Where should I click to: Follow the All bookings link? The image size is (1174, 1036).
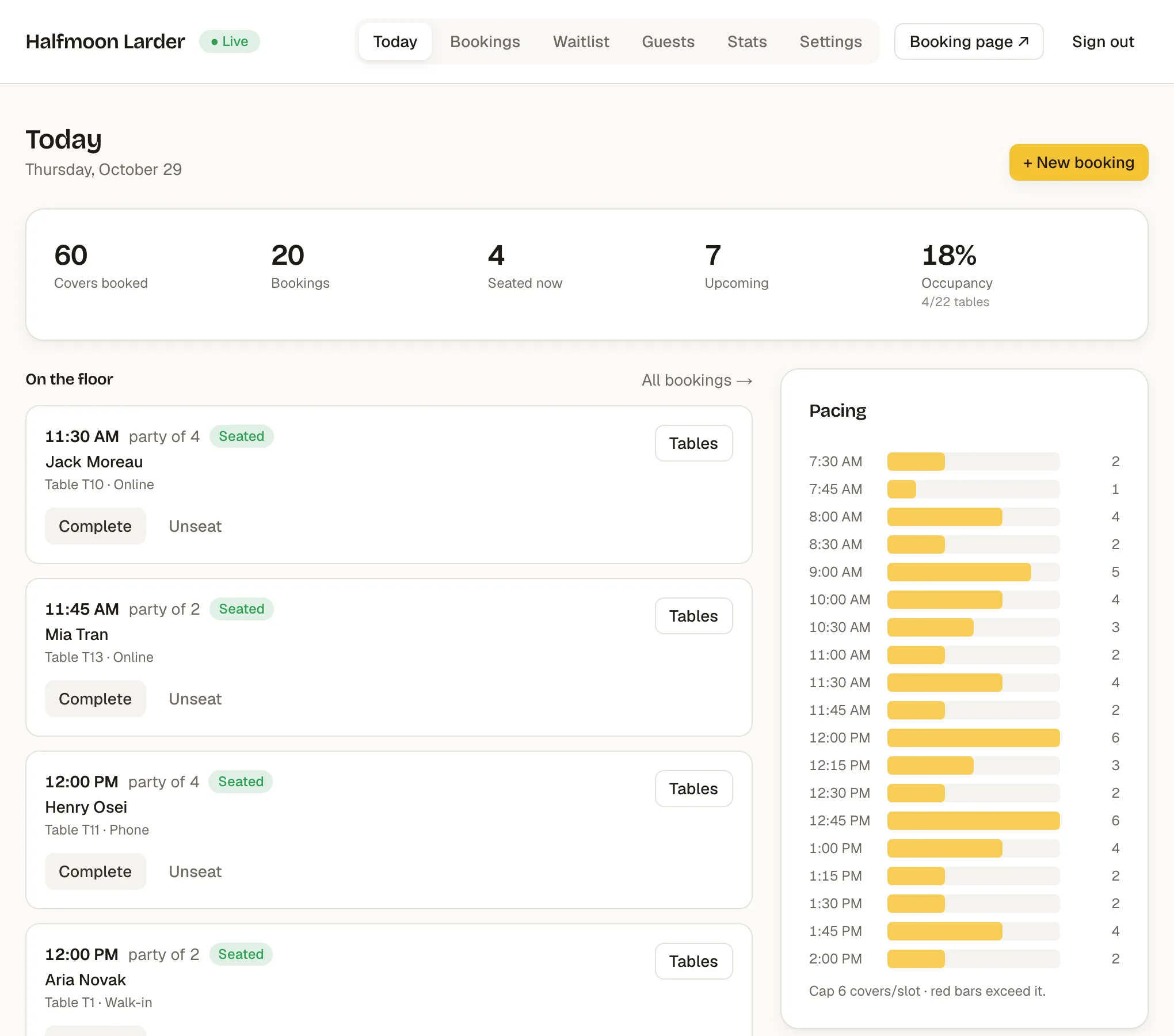coord(697,380)
